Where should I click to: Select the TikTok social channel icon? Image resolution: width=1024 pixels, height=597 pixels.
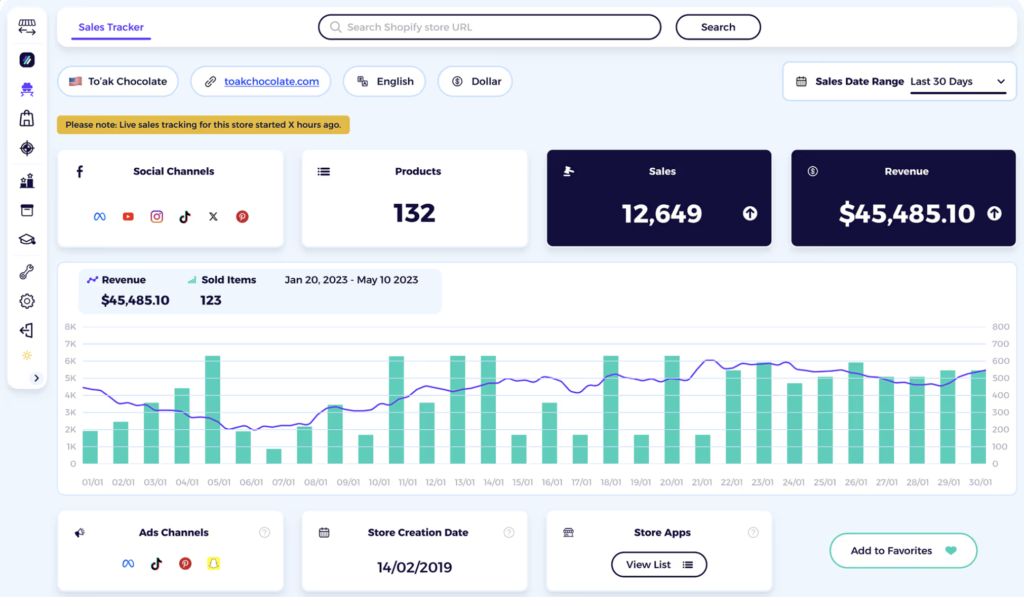(x=185, y=216)
